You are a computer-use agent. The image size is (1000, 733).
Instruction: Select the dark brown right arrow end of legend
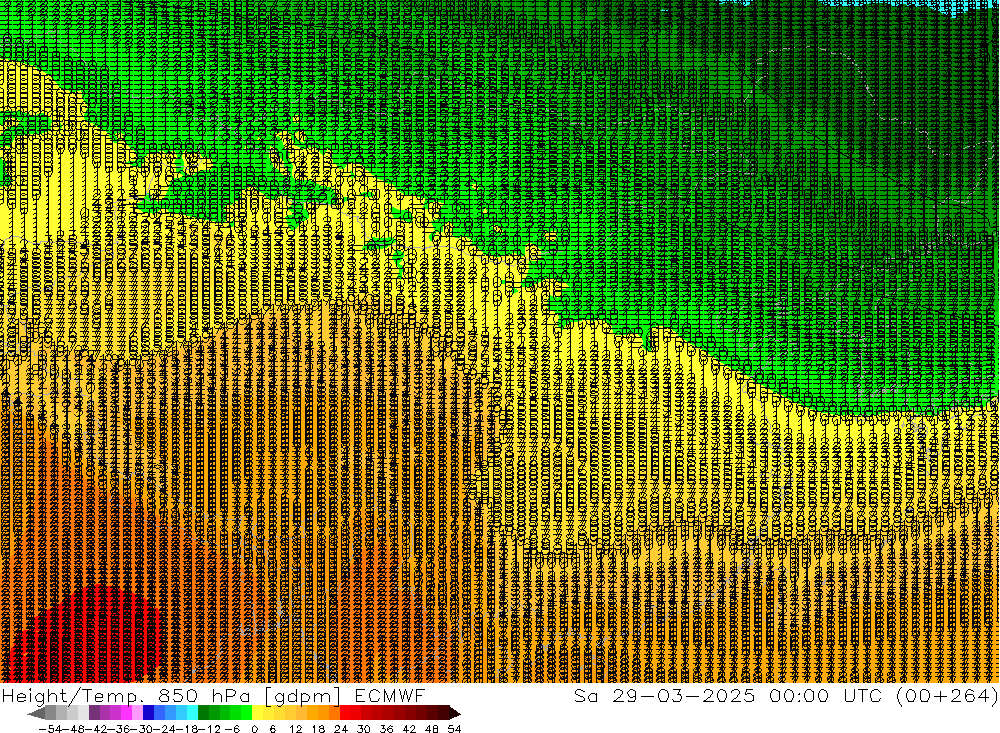tap(453, 713)
